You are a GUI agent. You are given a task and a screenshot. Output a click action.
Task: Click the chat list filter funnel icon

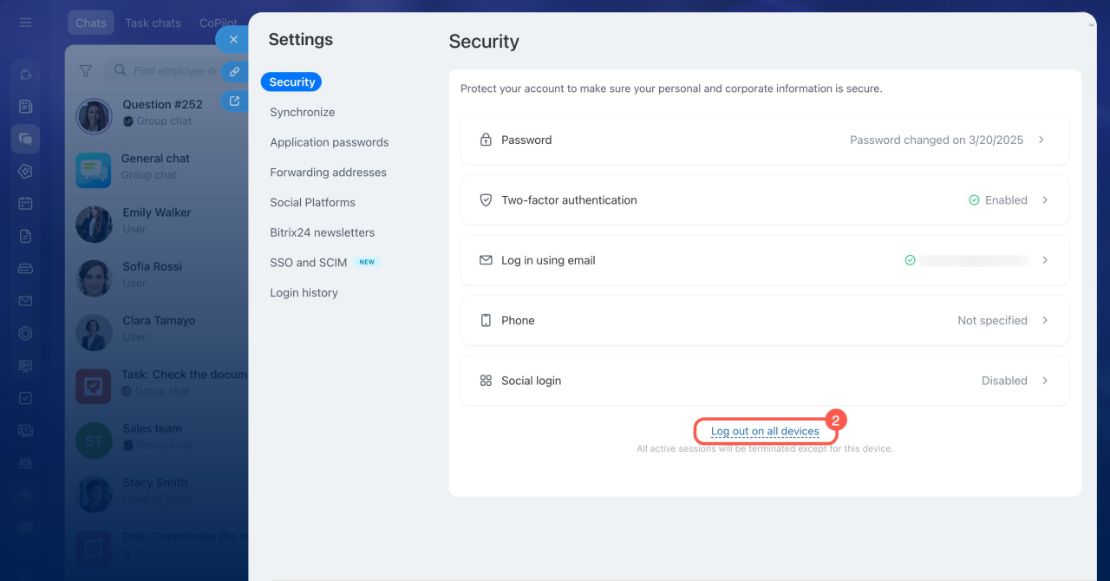(86, 71)
